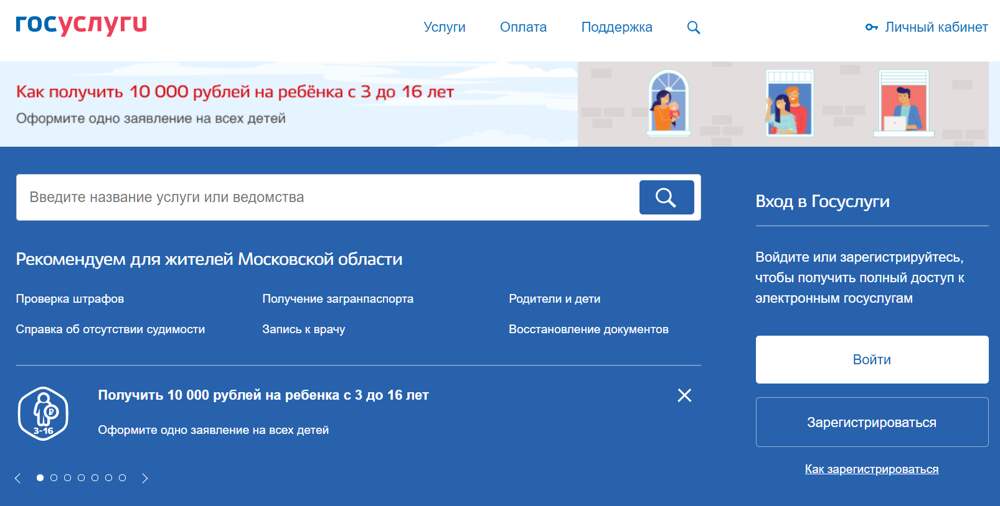1000x506 pixels.
Task: Click the 3-16 child payment badge icon
Action: pyautogui.click(x=43, y=412)
